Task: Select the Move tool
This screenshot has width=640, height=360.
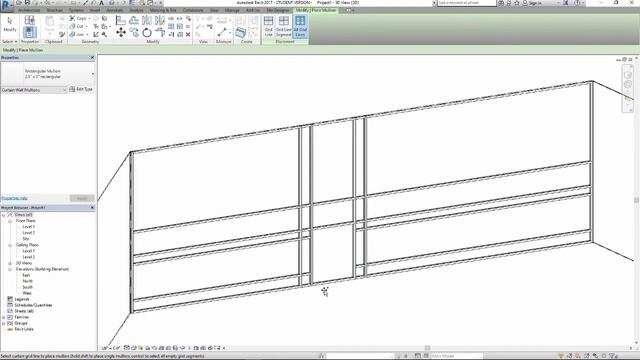Action: (121, 33)
